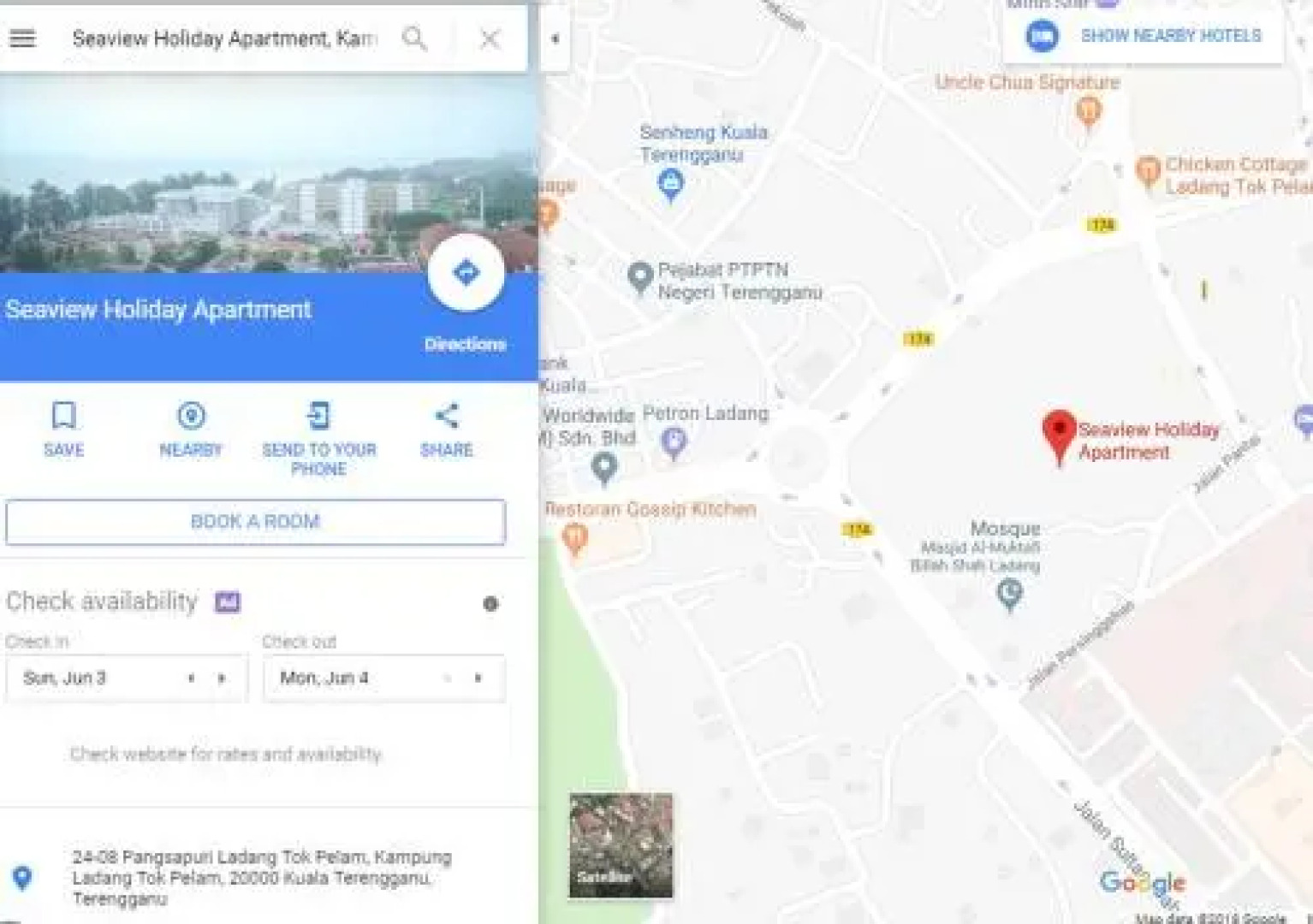This screenshot has width=1313, height=924.
Task: Click the Book a Room button
Action: click(x=255, y=522)
